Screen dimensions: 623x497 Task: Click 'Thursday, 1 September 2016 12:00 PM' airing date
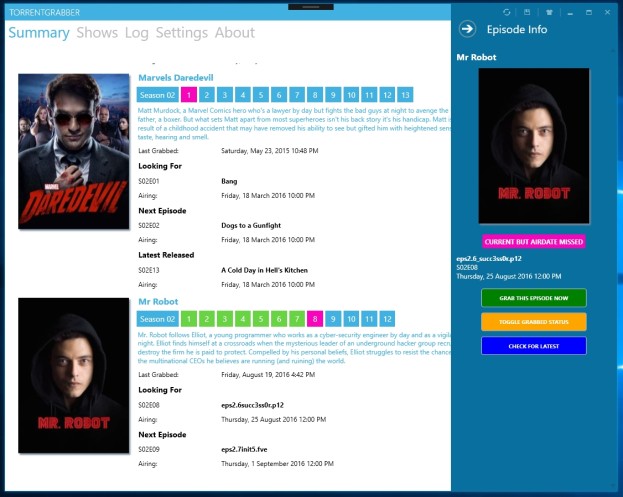coord(277,464)
